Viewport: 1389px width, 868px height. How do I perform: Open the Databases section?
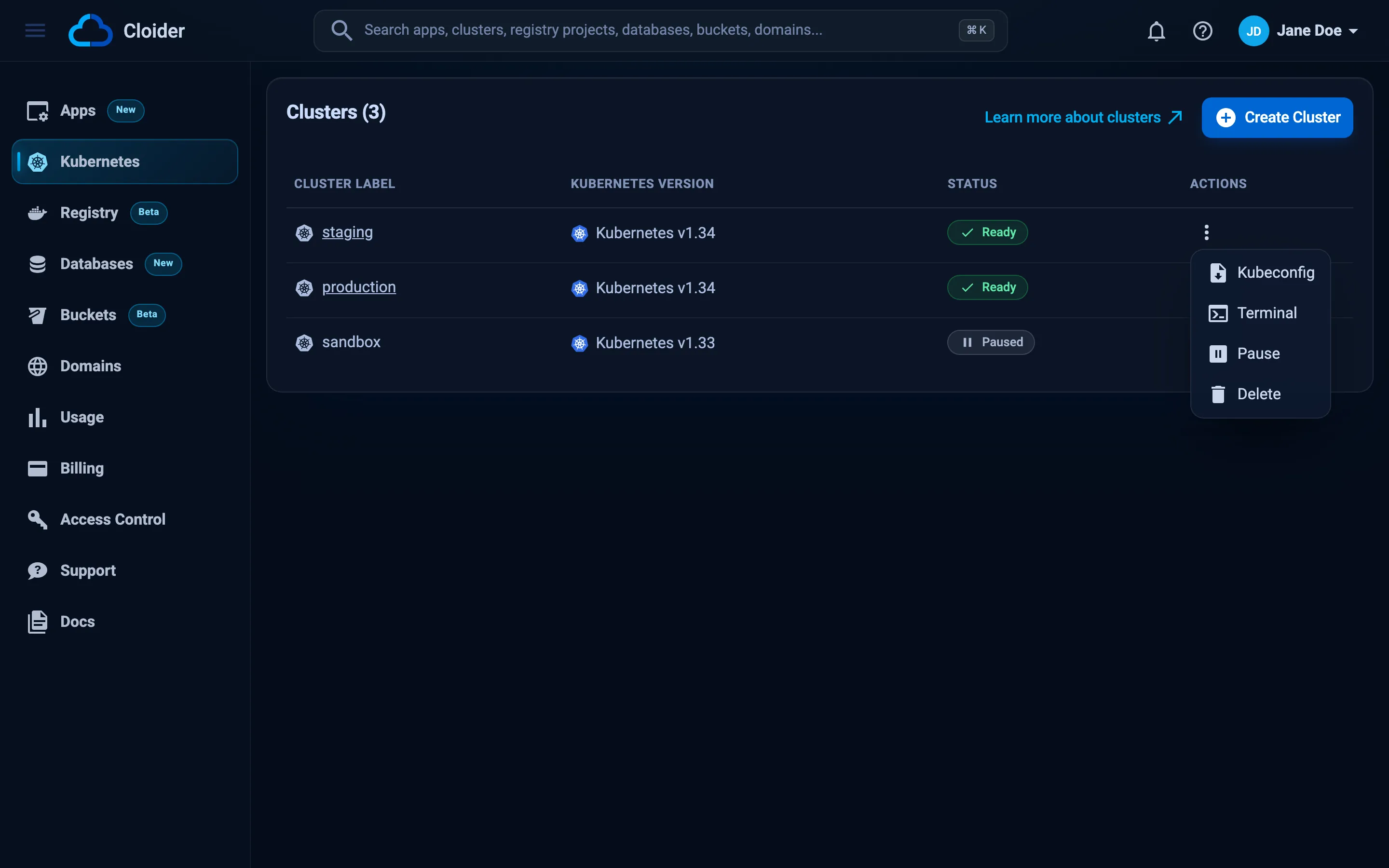pos(124,263)
